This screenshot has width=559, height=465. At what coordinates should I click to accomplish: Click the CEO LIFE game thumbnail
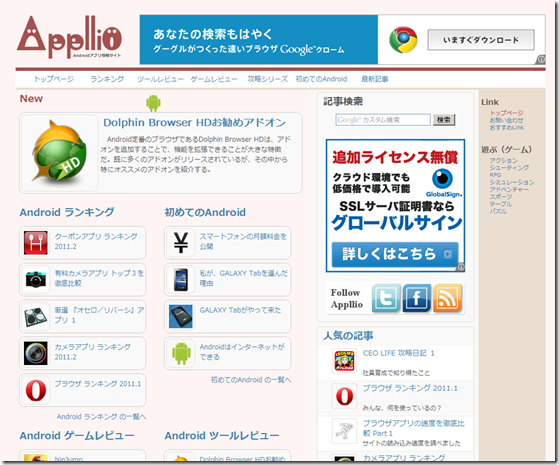pyautogui.click(x=344, y=361)
